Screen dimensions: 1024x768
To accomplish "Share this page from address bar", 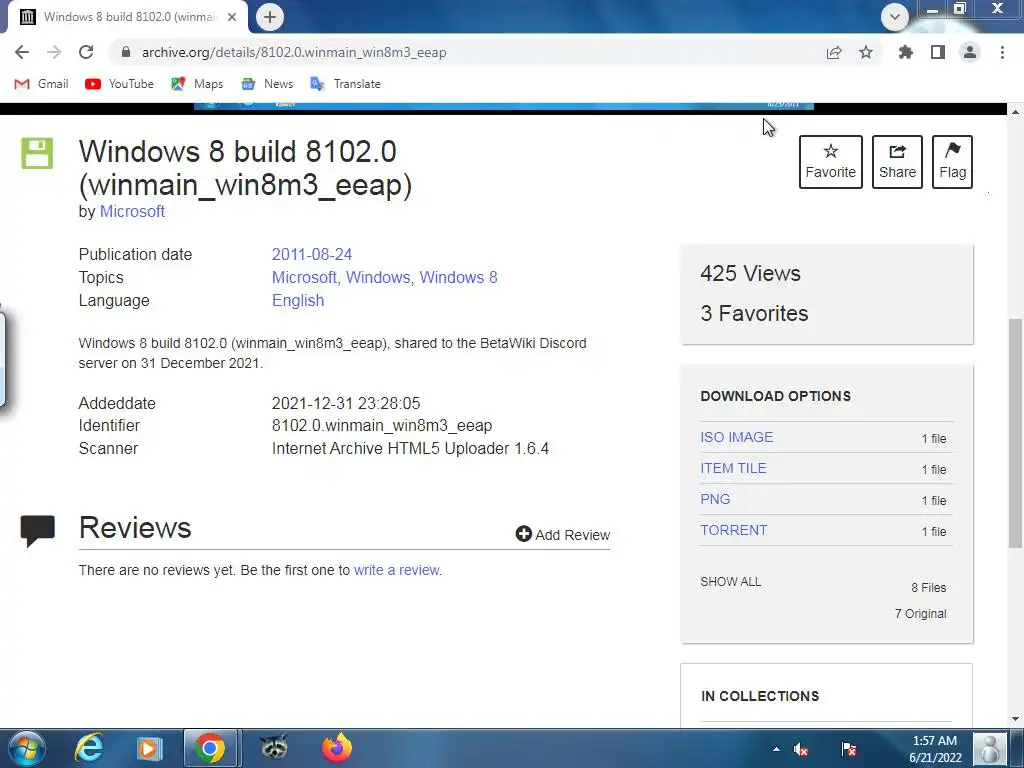I will pos(834,52).
